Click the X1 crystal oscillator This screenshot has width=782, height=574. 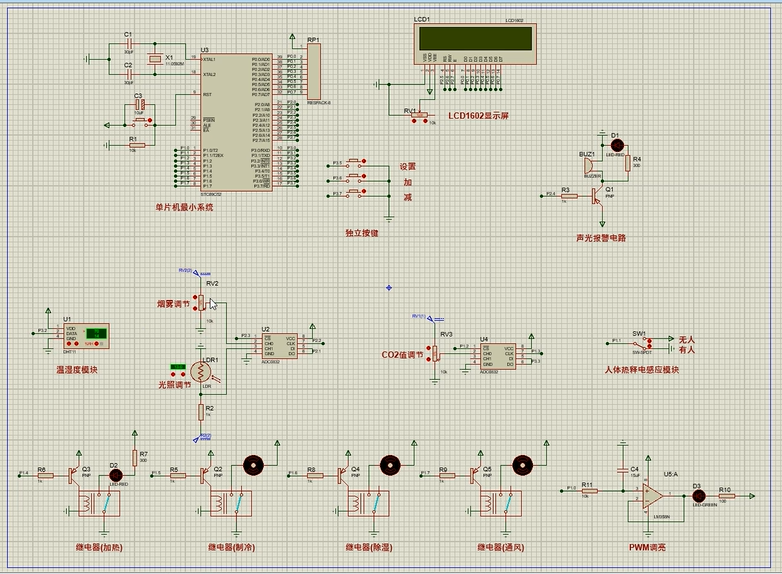(x=154, y=60)
